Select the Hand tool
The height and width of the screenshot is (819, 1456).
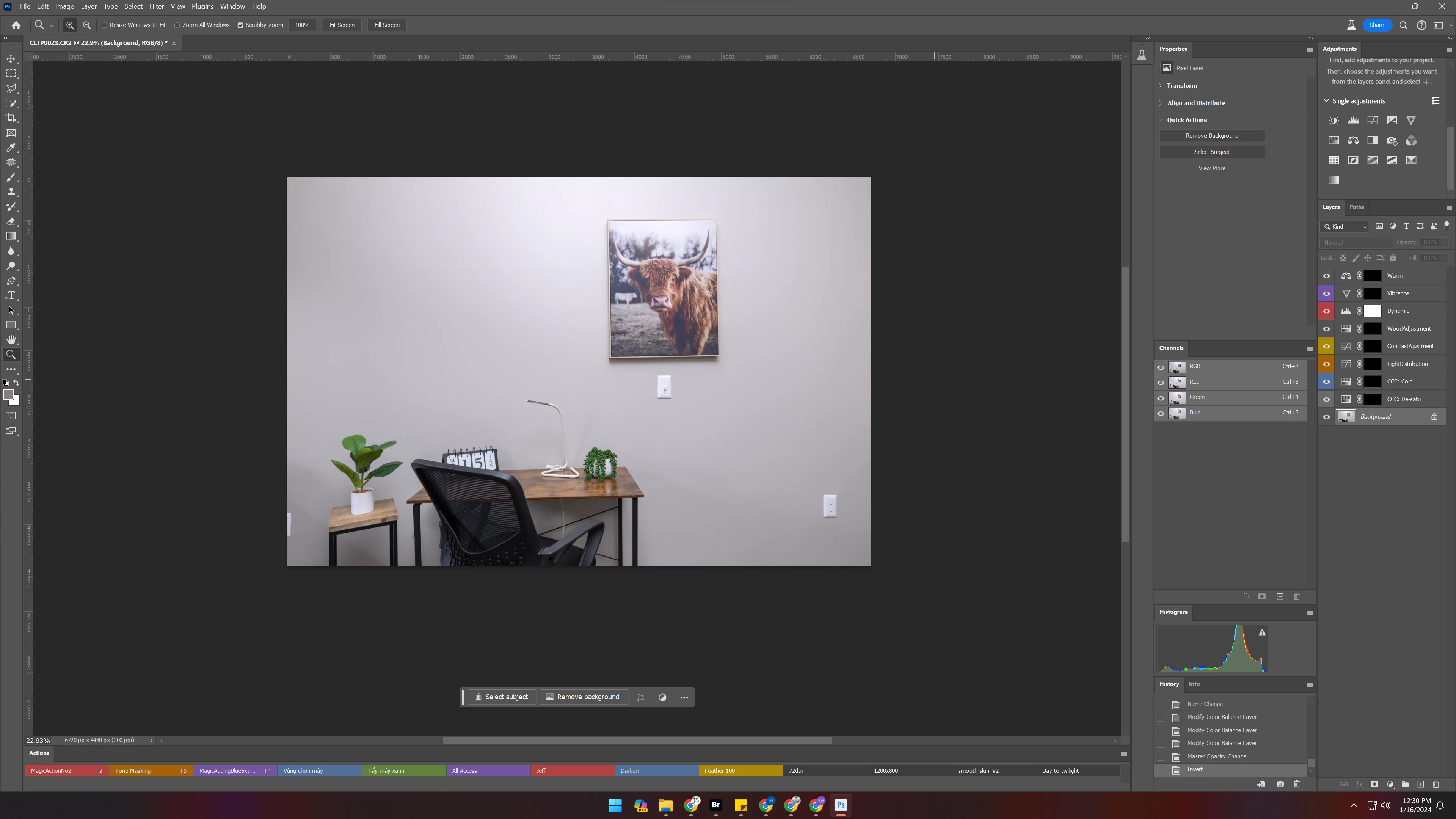pyautogui.click(x=11, y=340)
